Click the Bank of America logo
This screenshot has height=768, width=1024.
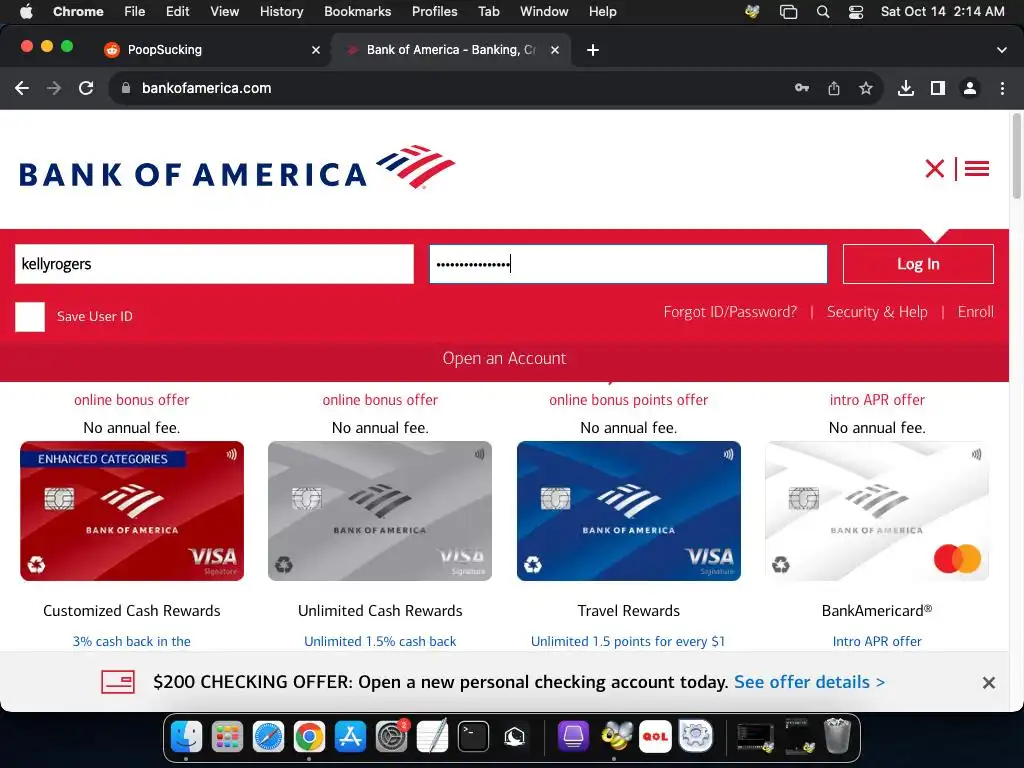(x=237, y=168)
